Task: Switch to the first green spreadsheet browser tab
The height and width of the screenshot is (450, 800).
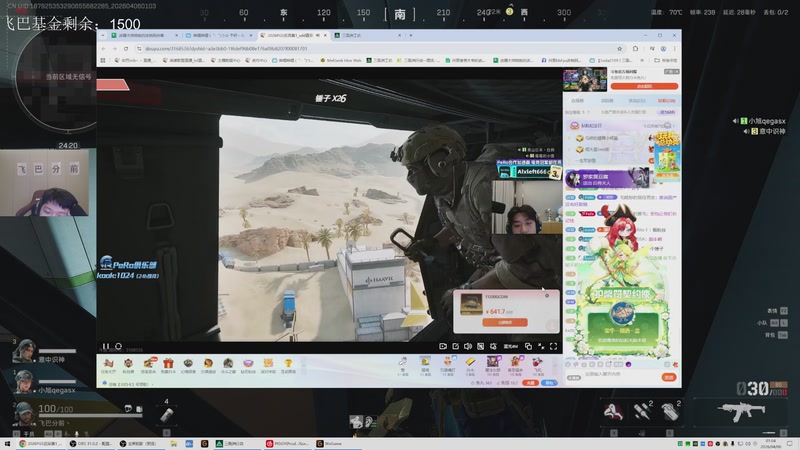Action: [145, 35]
